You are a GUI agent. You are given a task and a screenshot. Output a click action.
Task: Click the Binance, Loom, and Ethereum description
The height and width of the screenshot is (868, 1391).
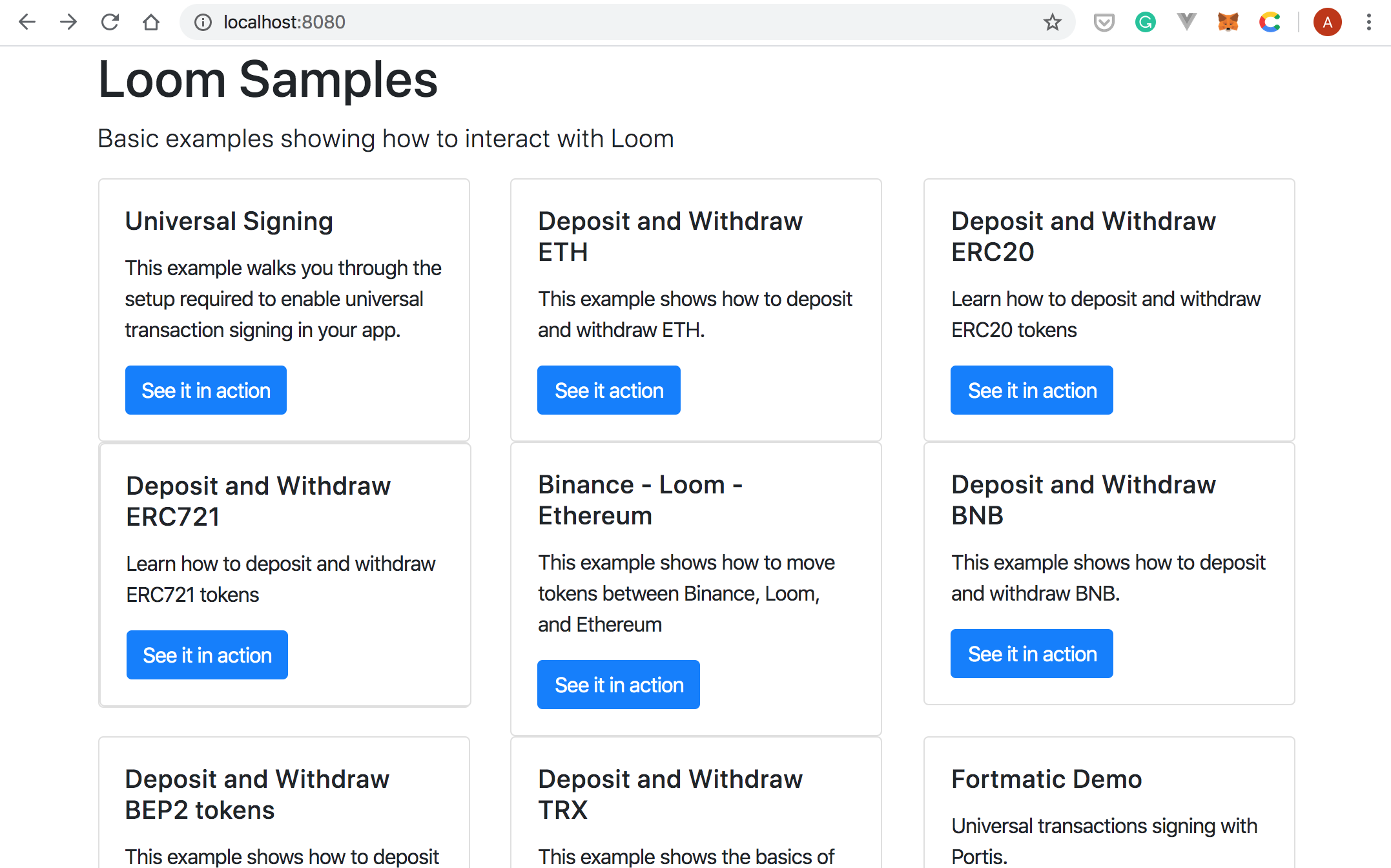click(x=686, y=594)
